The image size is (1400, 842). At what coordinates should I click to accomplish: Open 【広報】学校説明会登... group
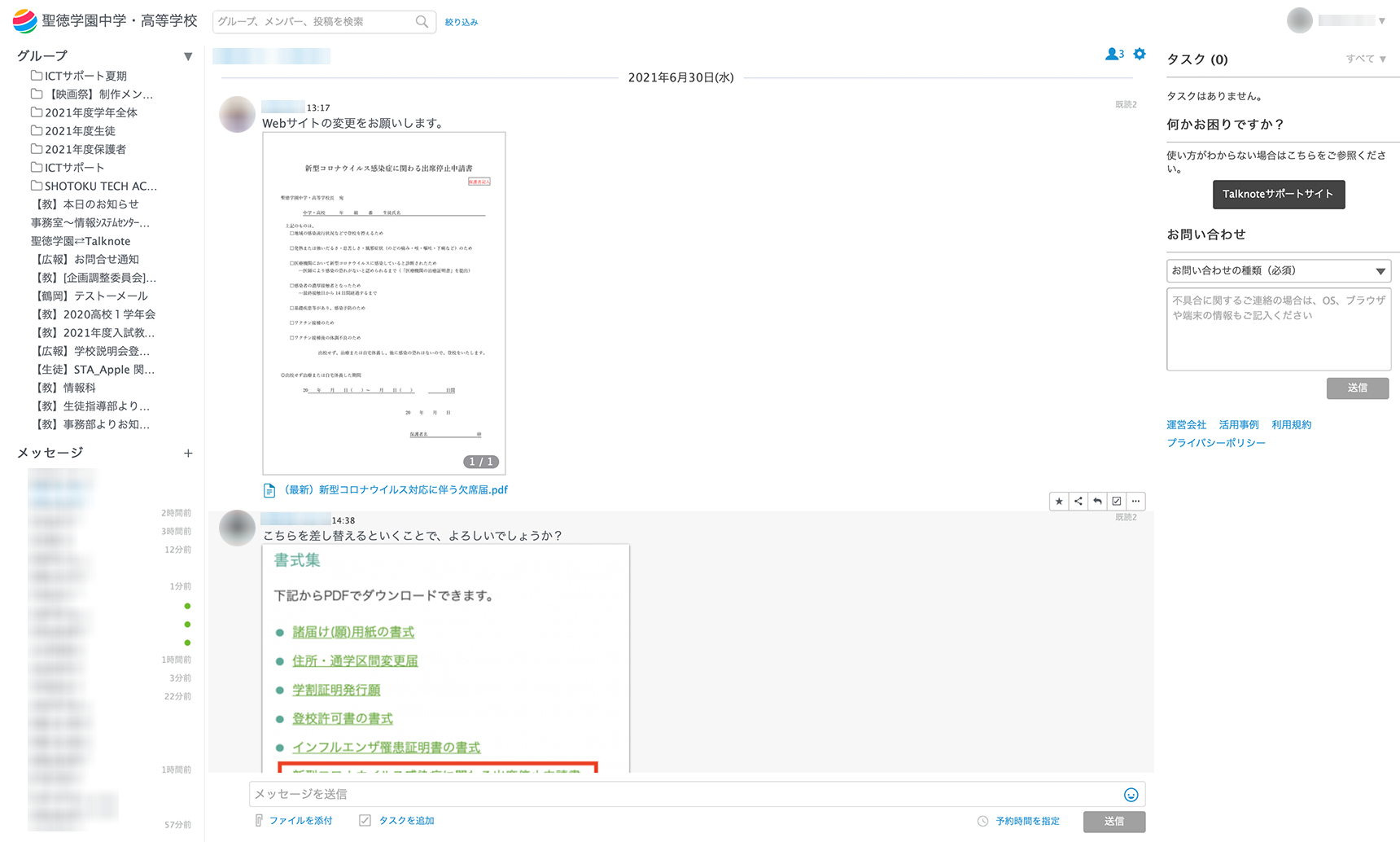90,351
